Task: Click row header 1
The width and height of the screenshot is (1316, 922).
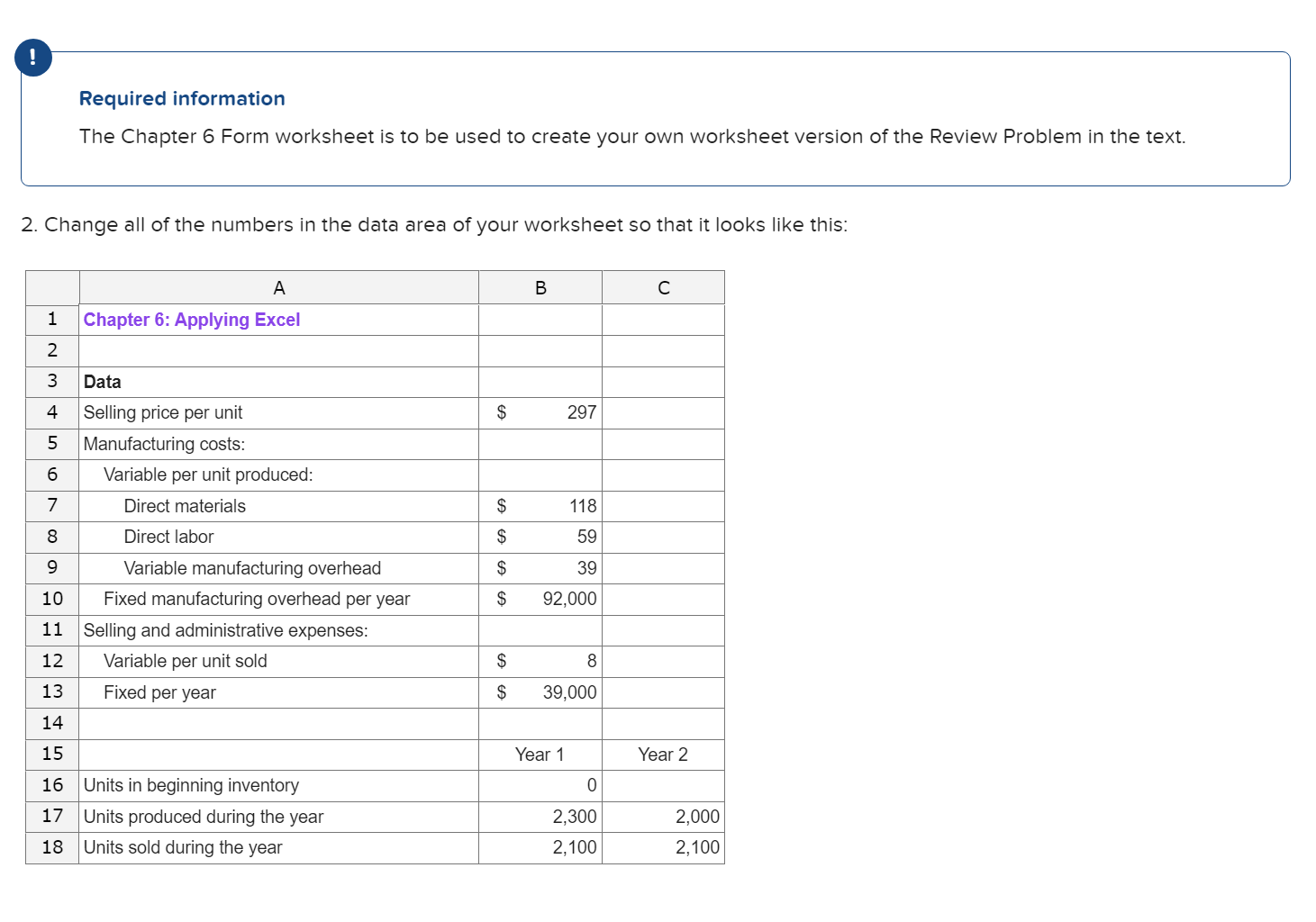Action: (51, 320)
